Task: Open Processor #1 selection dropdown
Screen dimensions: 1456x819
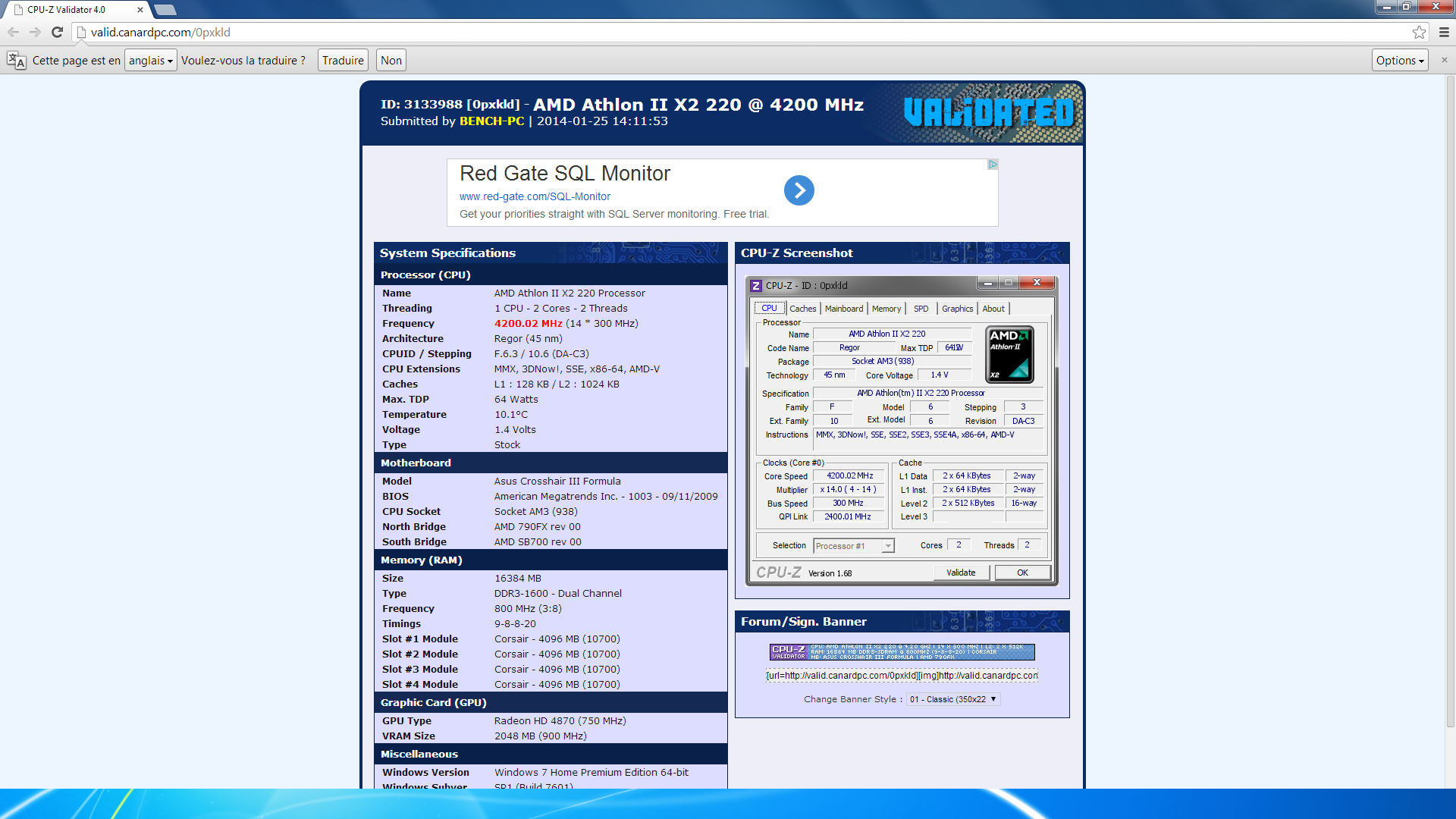Action: point(854,546)
